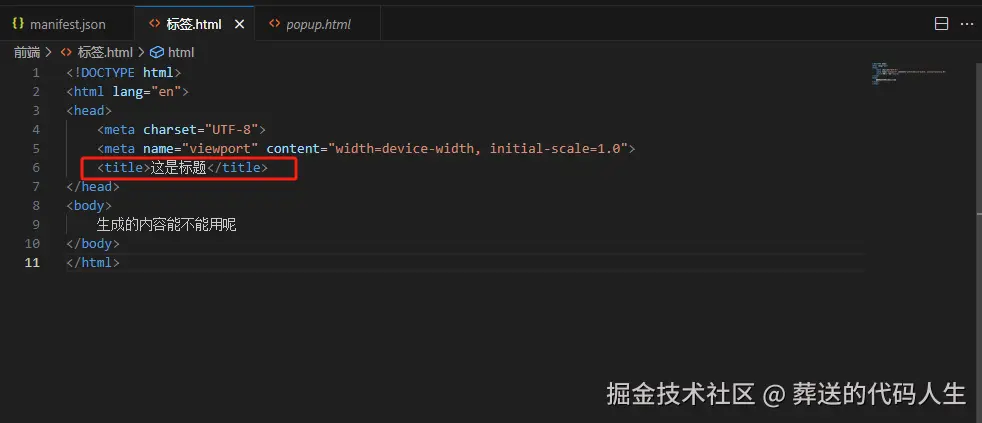Click the split editor layout icon
This screenshot has height=423, width=982.
pyautogui.click(x=941, y=24)
